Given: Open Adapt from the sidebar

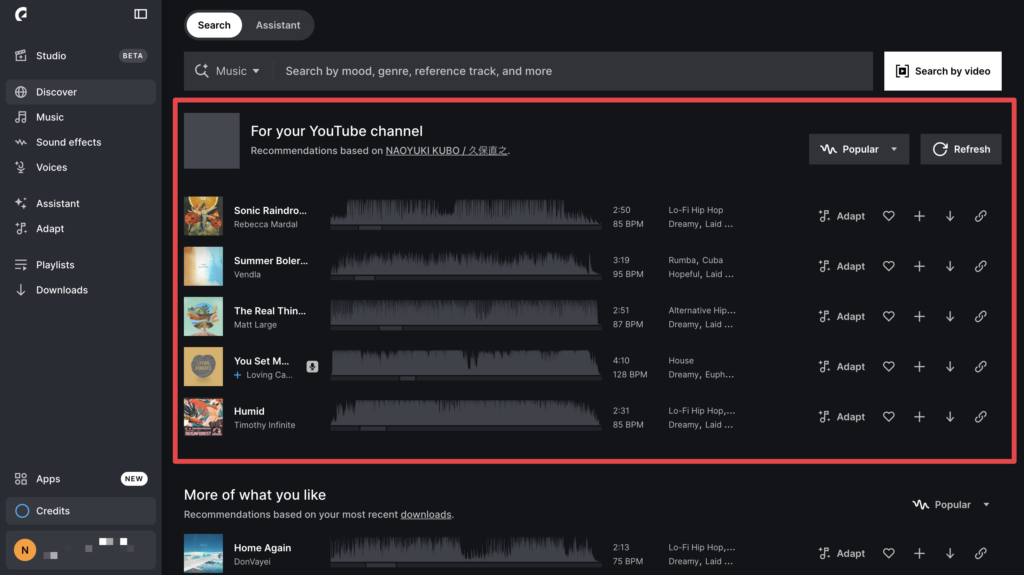Looking at the screenshot, I should click(81, 229).
